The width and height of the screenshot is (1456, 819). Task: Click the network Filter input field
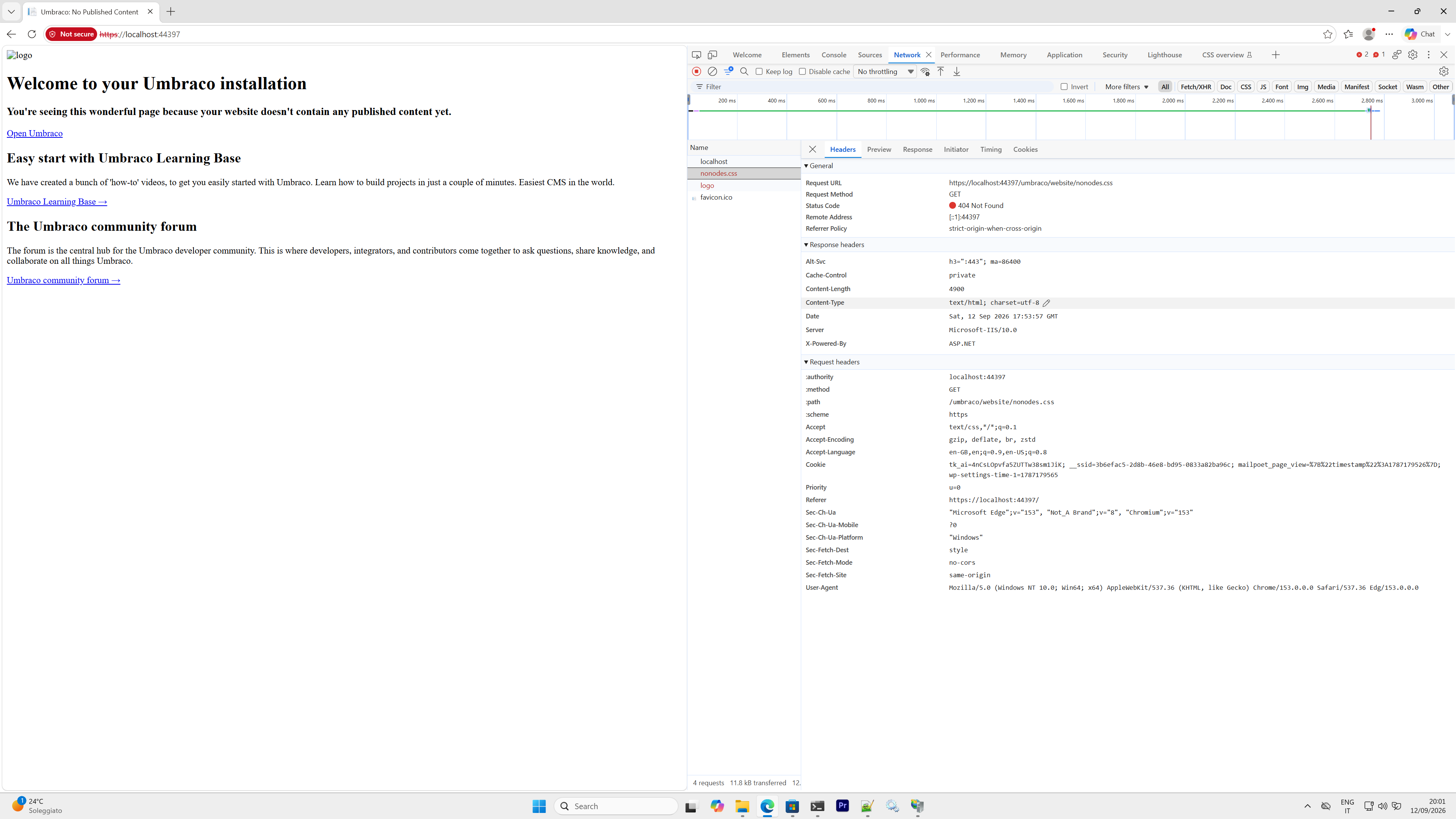click(x=873, y=87)
